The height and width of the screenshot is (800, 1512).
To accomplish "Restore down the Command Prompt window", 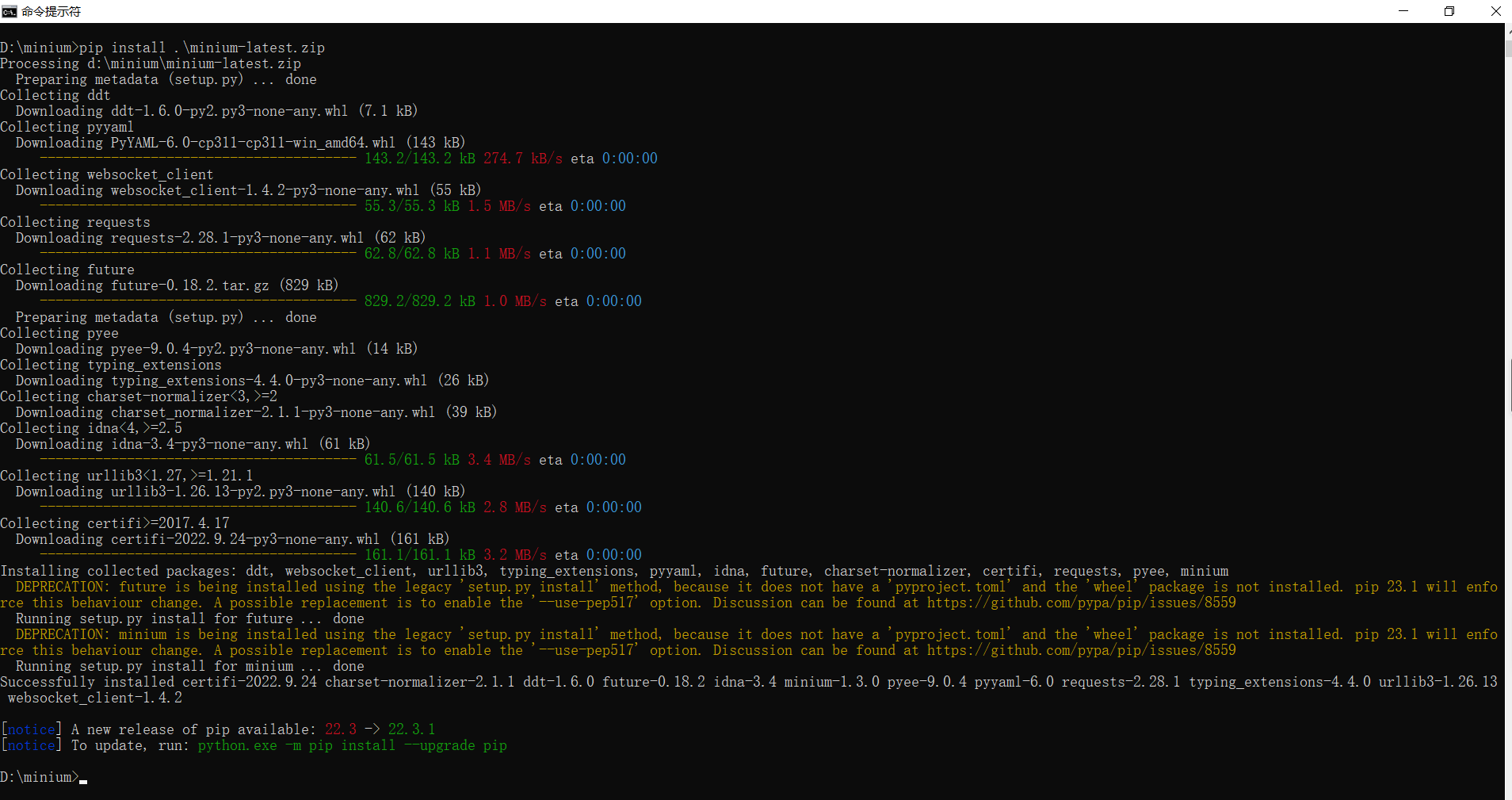I will pos(1449,11).
